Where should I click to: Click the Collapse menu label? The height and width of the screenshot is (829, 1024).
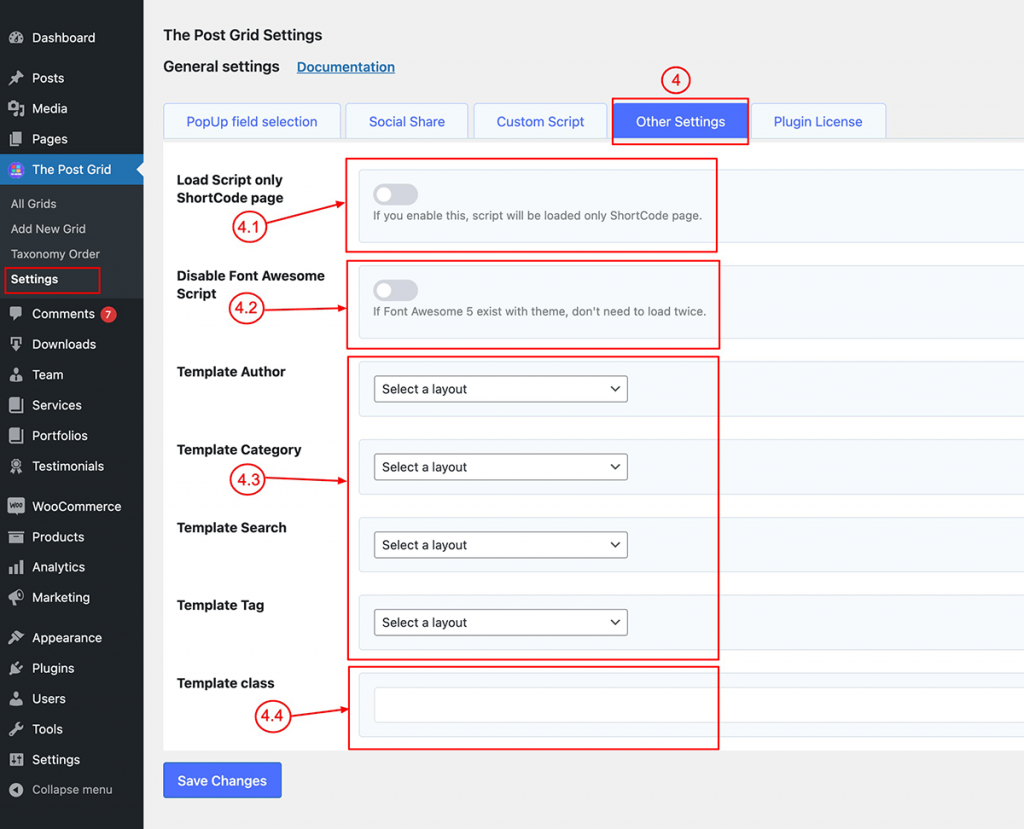tap(72, 790)
